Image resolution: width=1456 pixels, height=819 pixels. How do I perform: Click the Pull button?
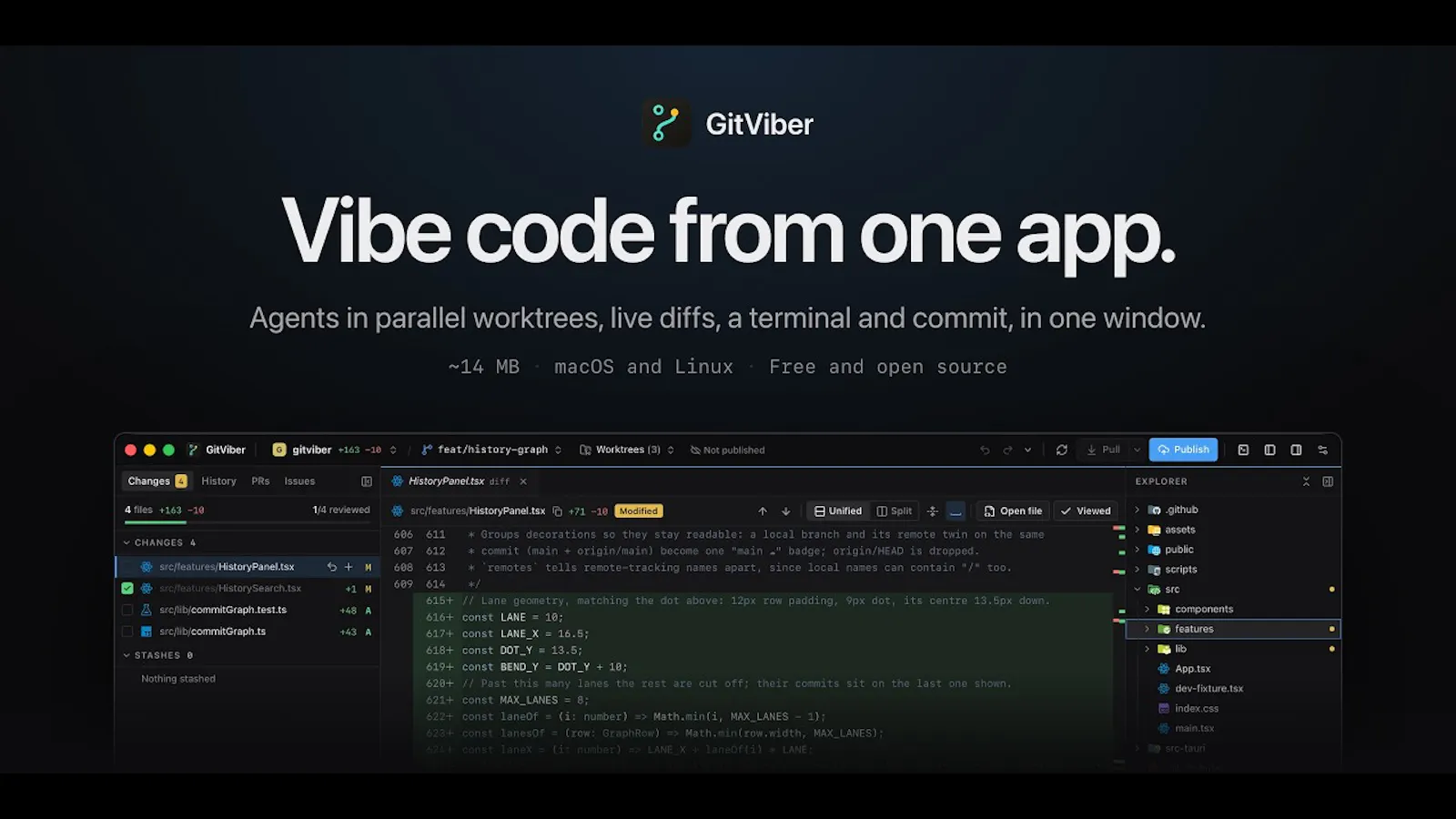tap(1103, 450)
